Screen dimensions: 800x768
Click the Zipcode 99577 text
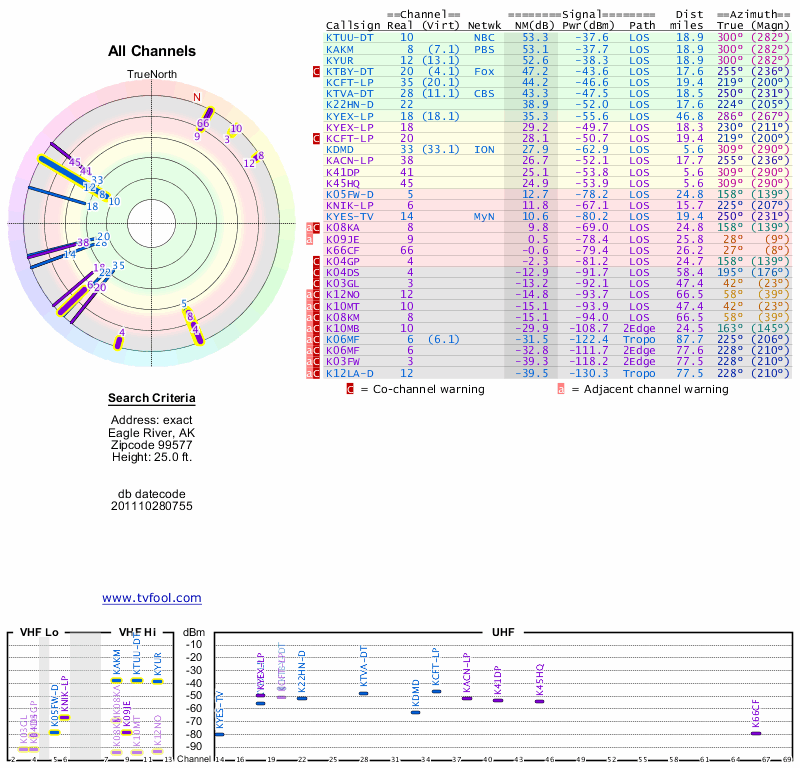(x=152, y=445)
